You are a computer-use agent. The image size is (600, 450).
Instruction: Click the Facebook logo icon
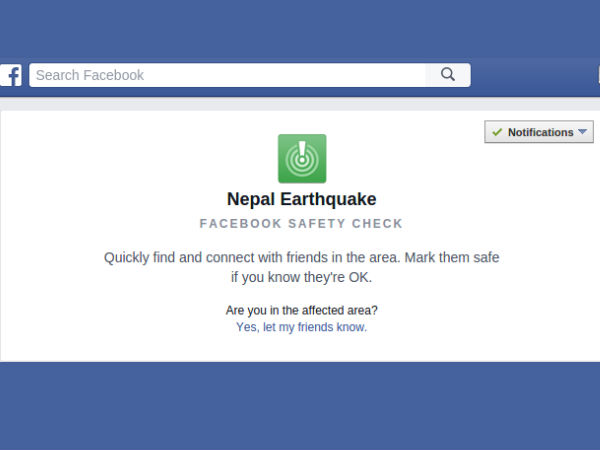pyautogui.click(x=11, y=76)
